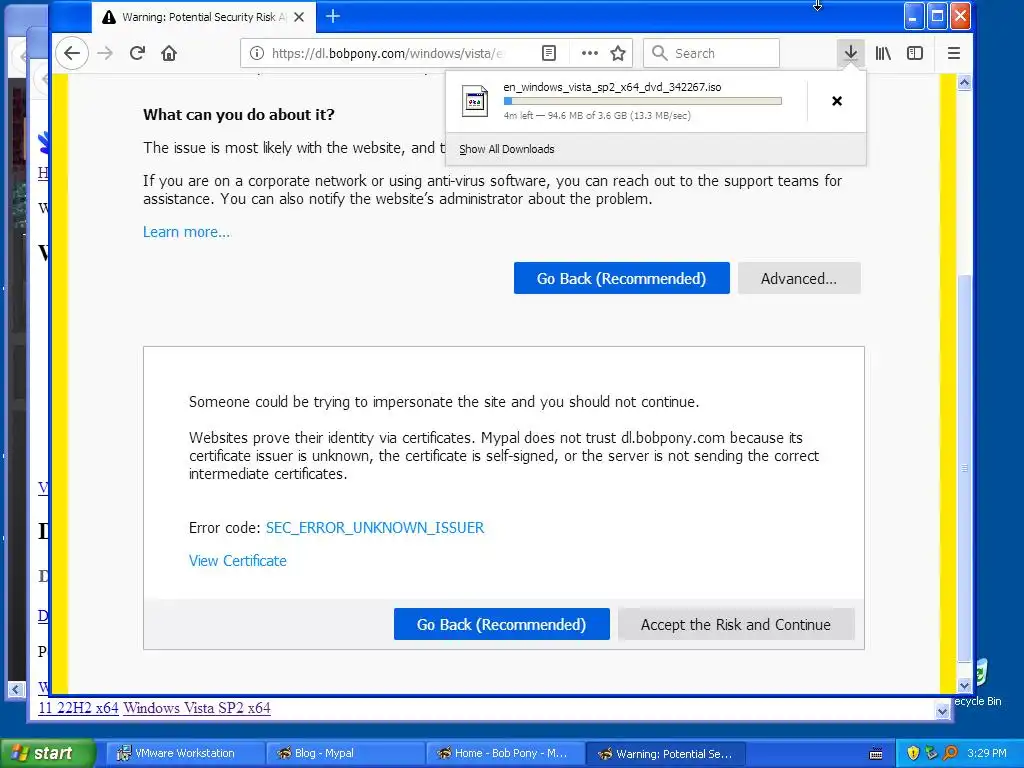Open the home page via the house icon

(169, 53)
